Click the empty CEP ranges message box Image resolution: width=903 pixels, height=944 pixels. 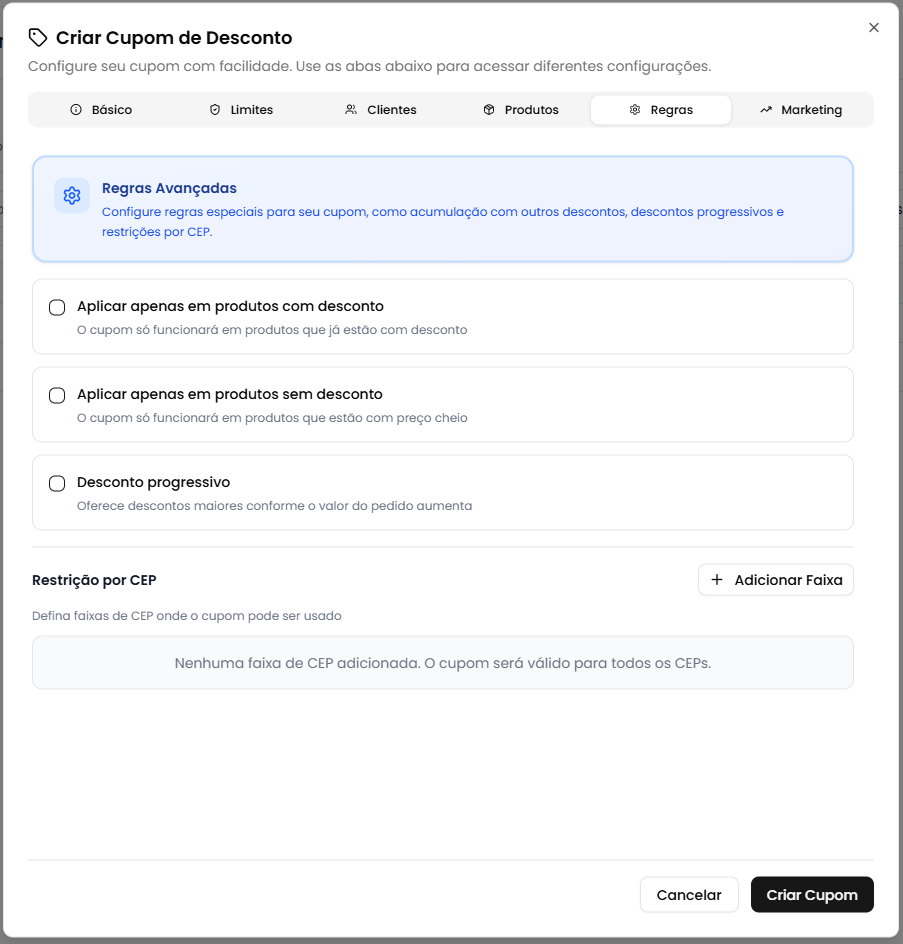(x=443, y=663)
